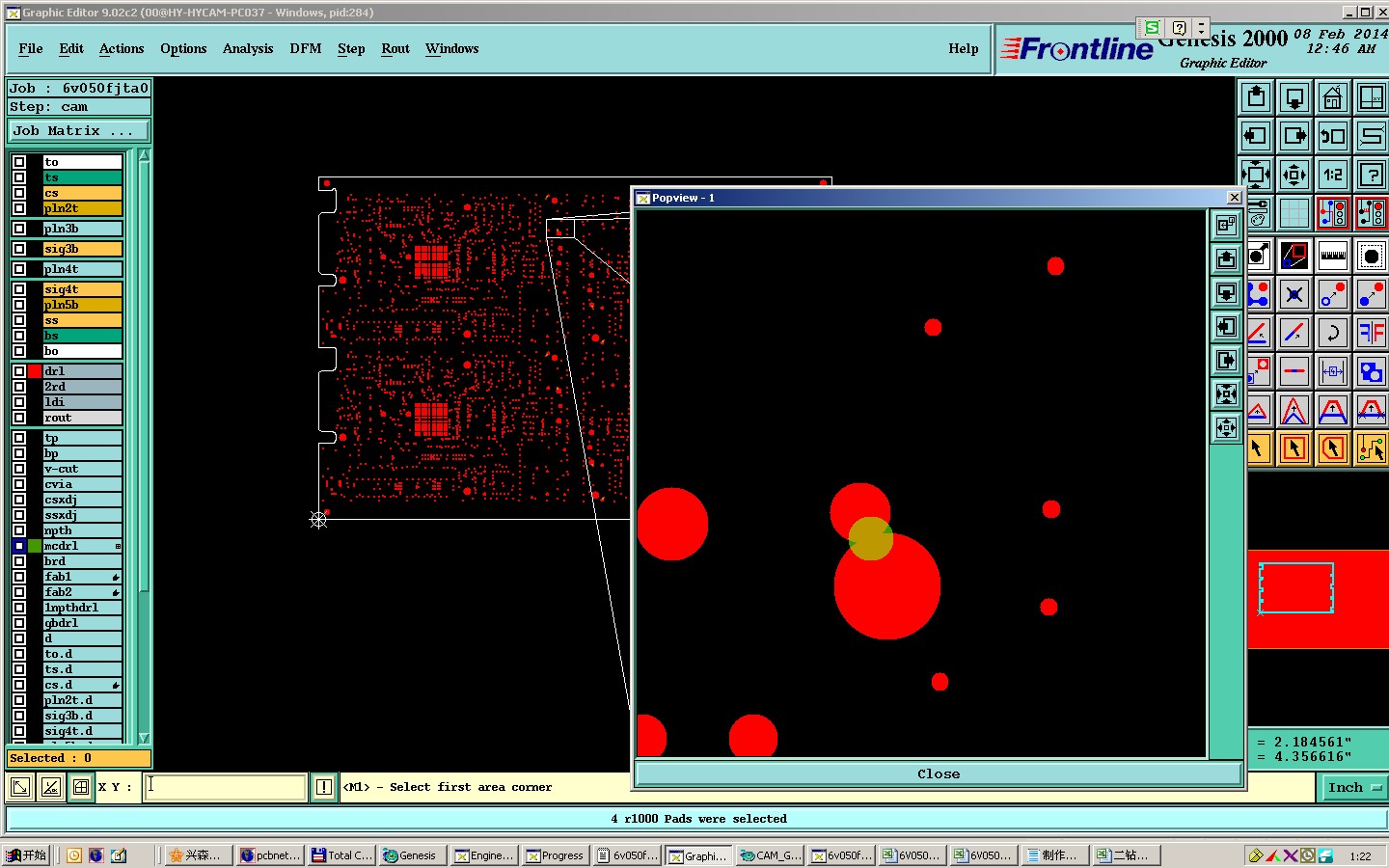Screen dimensions: 1389x868
Task: Click the rotate feature icon
Action: [1333, 333]
